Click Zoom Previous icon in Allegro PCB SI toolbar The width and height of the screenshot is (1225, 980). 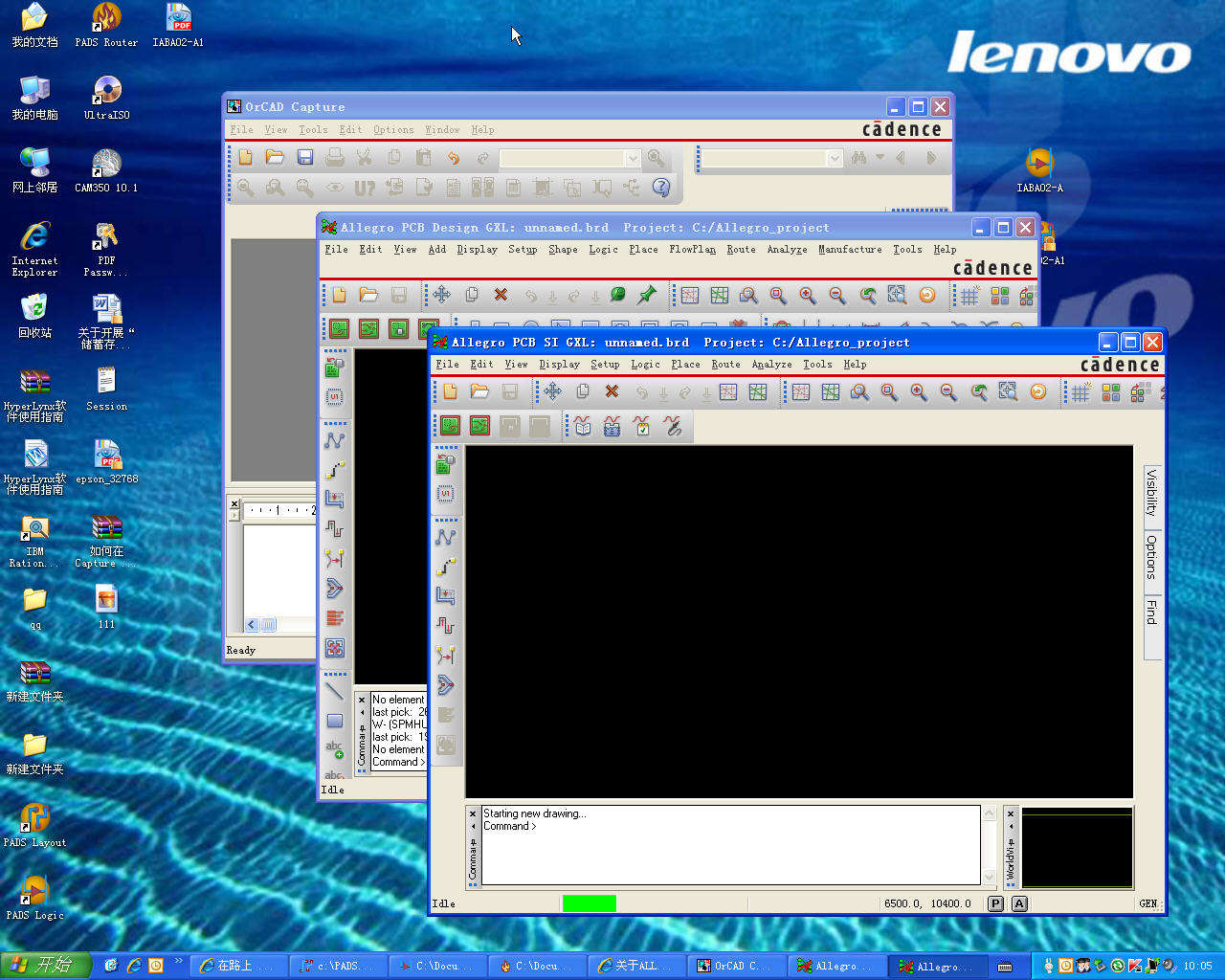pyautogui.click(x=978, y=391)
